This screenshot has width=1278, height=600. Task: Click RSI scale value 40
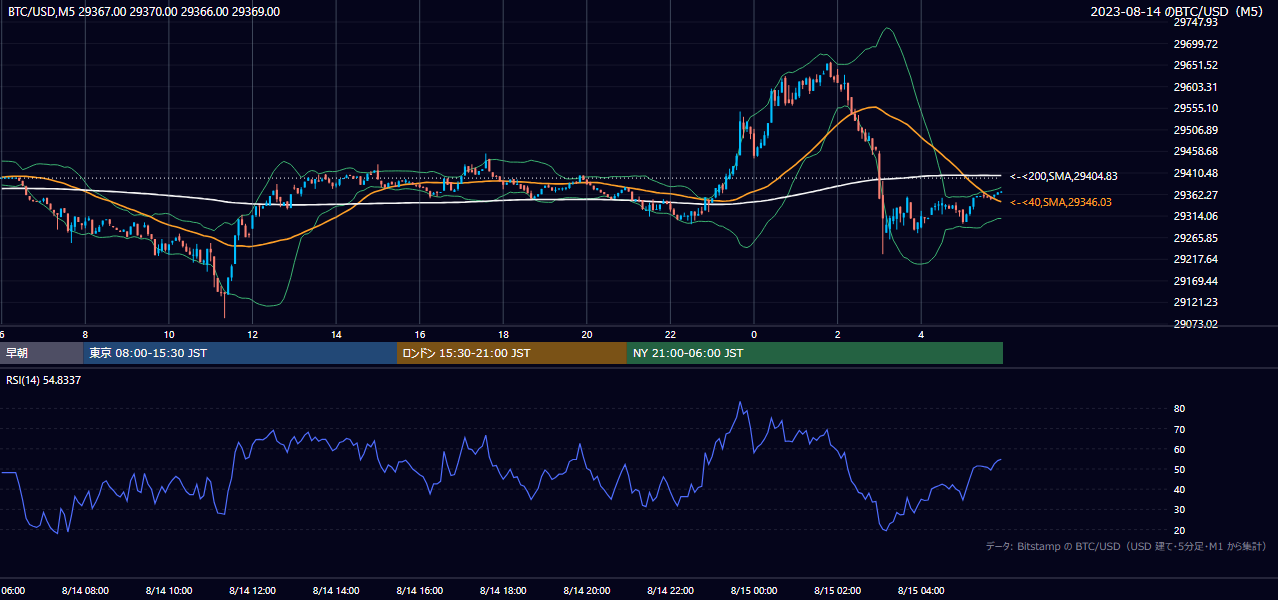[1179, 489]
